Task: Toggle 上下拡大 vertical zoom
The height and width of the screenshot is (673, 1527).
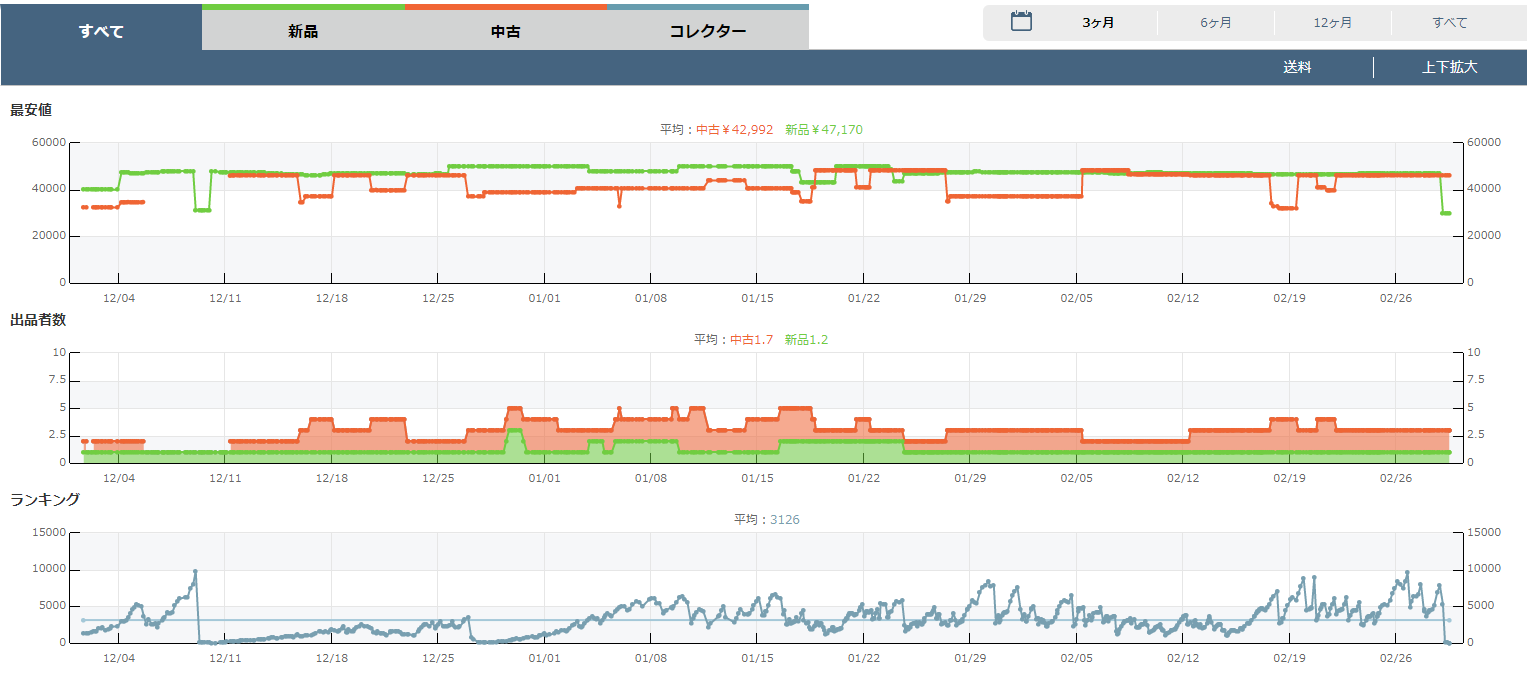Action: point(1449,68)
